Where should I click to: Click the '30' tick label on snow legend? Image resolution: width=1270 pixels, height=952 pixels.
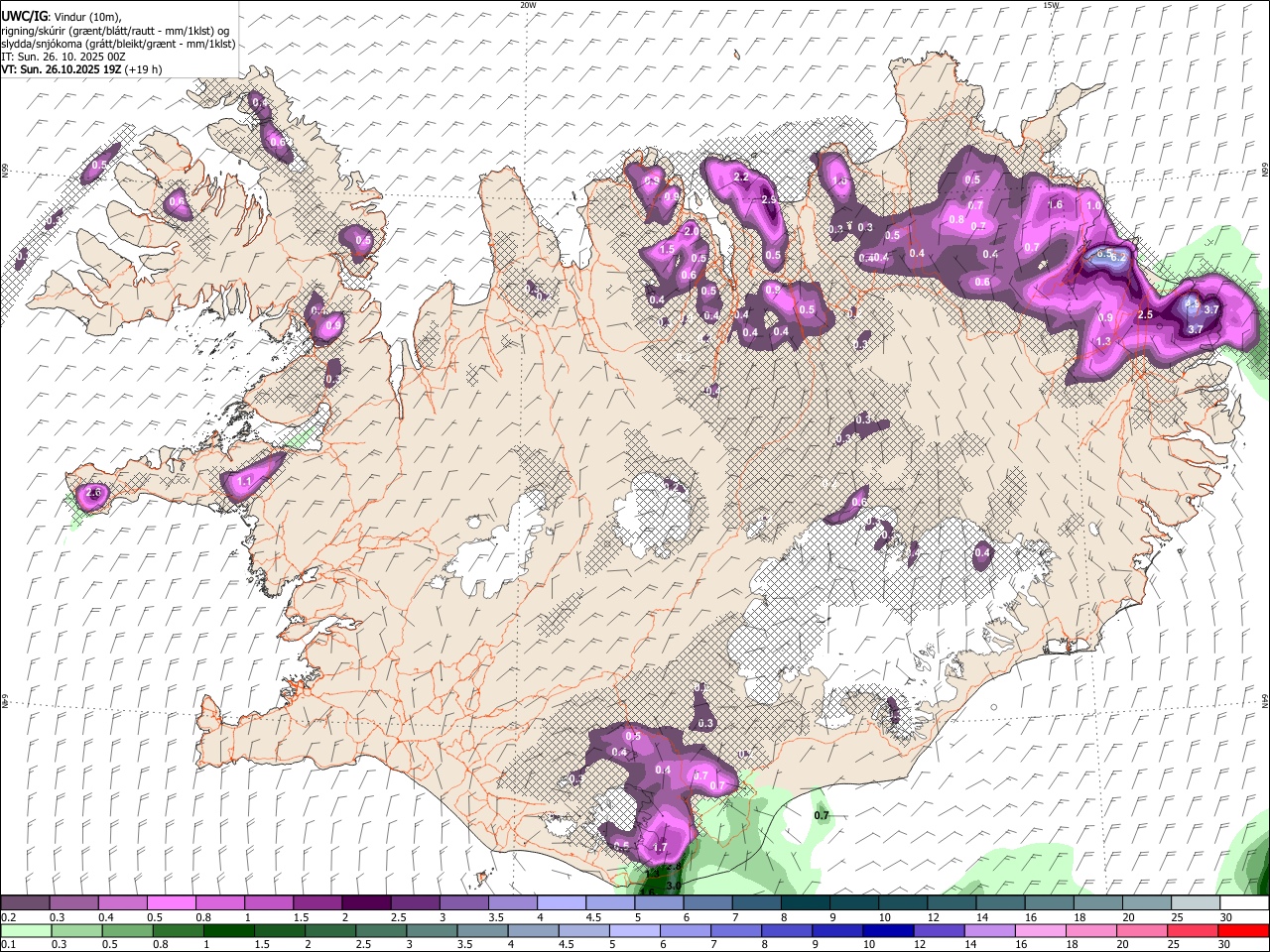1226,917
